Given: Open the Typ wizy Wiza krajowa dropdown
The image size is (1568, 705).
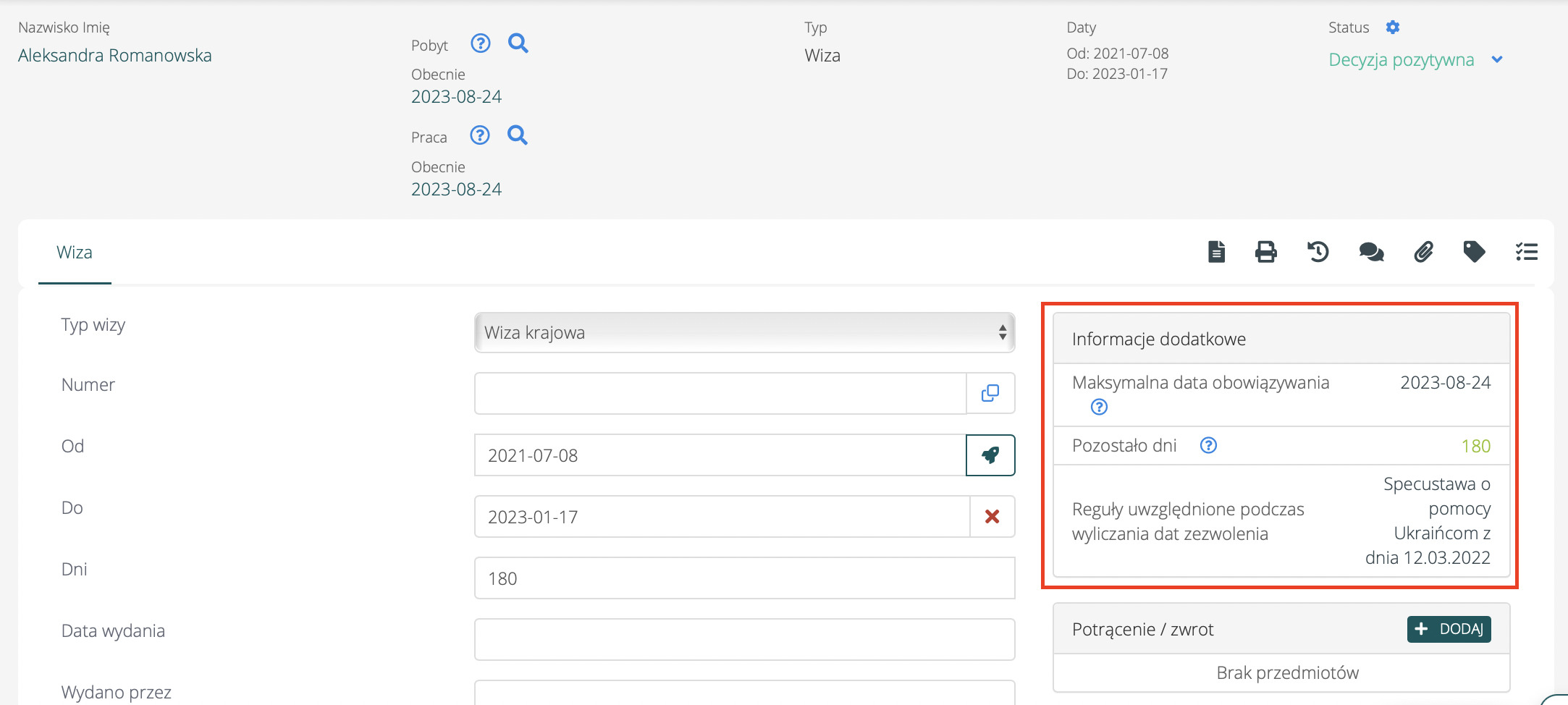Looking at the screenshot, I should click(744, 332).
